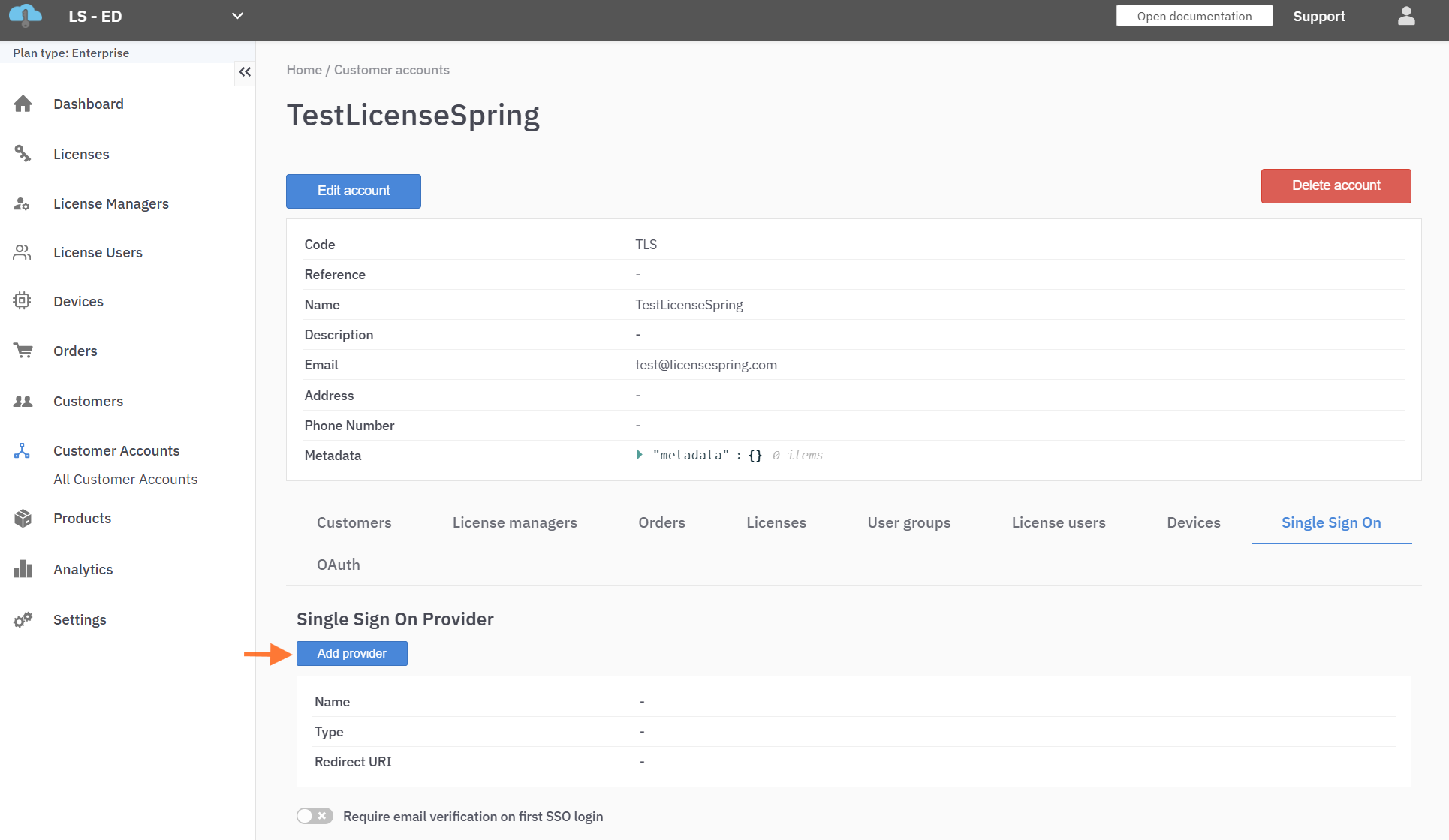Click the Analytics bar chart icon
The image size is (1449, 840).
23,569
